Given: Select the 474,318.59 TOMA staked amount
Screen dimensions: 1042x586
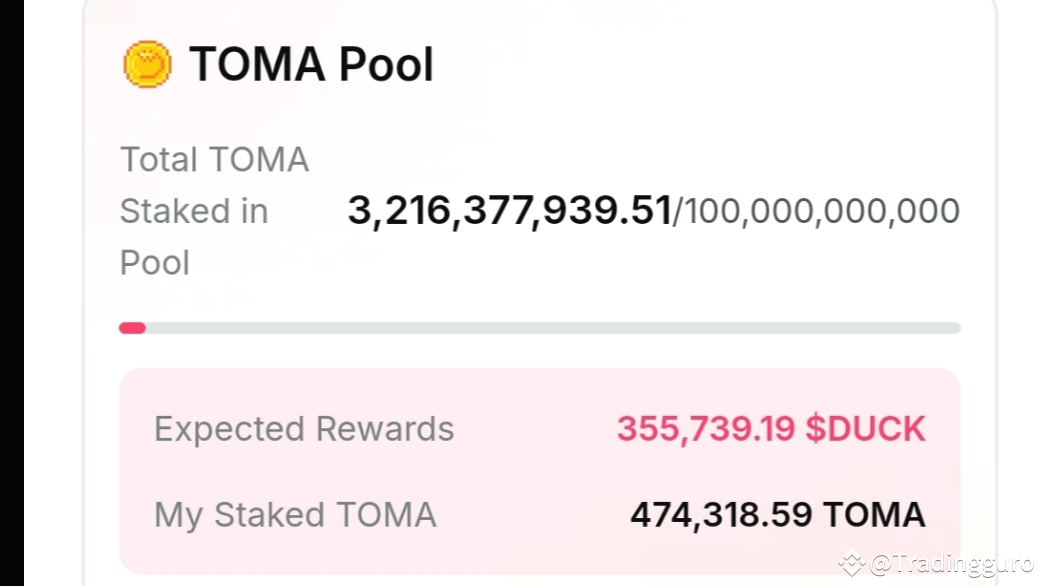Looking at the screenshot, I should (778, 514).
